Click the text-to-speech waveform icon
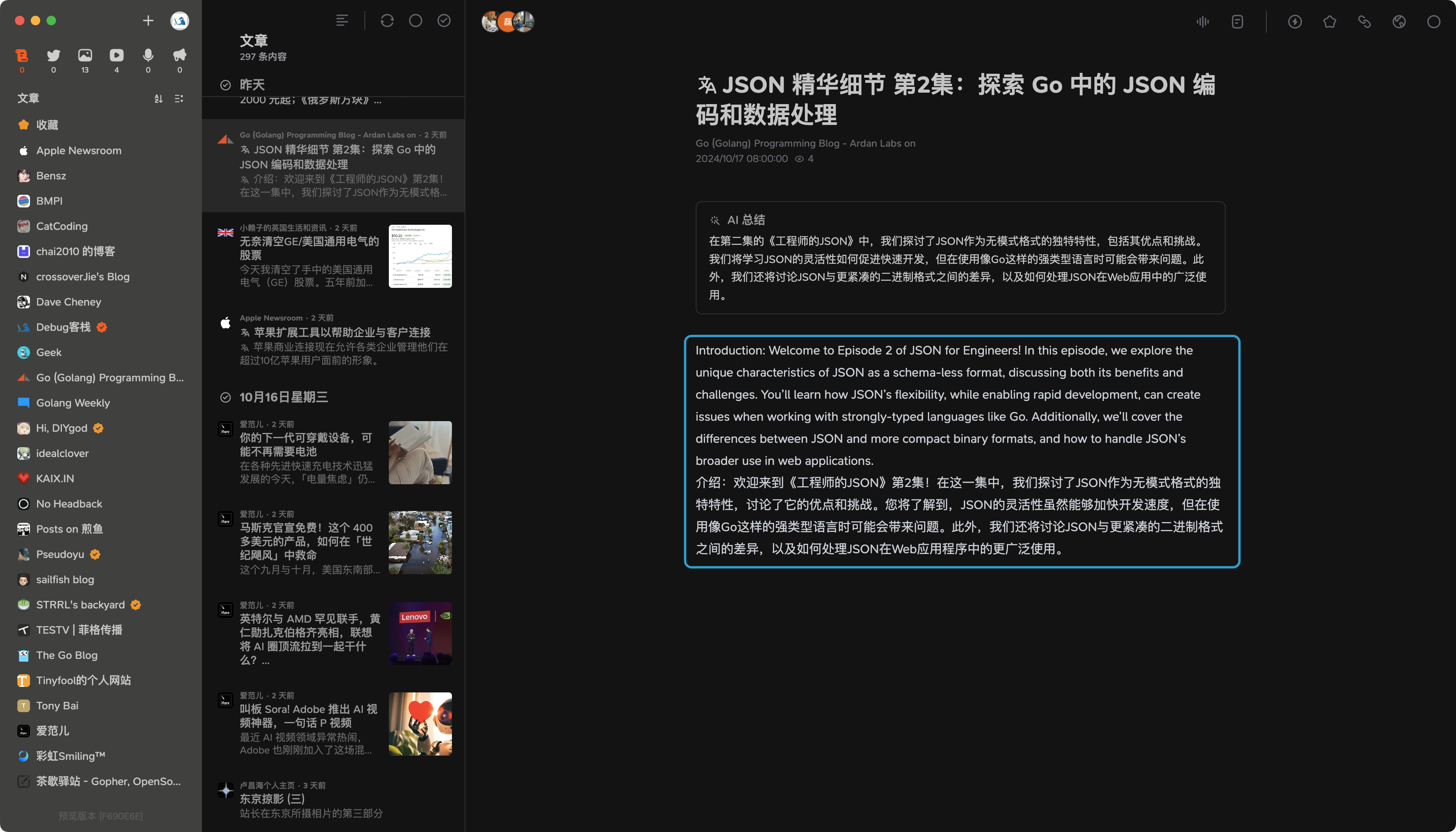1456x832 pixels. pyautogui.click(x=1202, y=22)
